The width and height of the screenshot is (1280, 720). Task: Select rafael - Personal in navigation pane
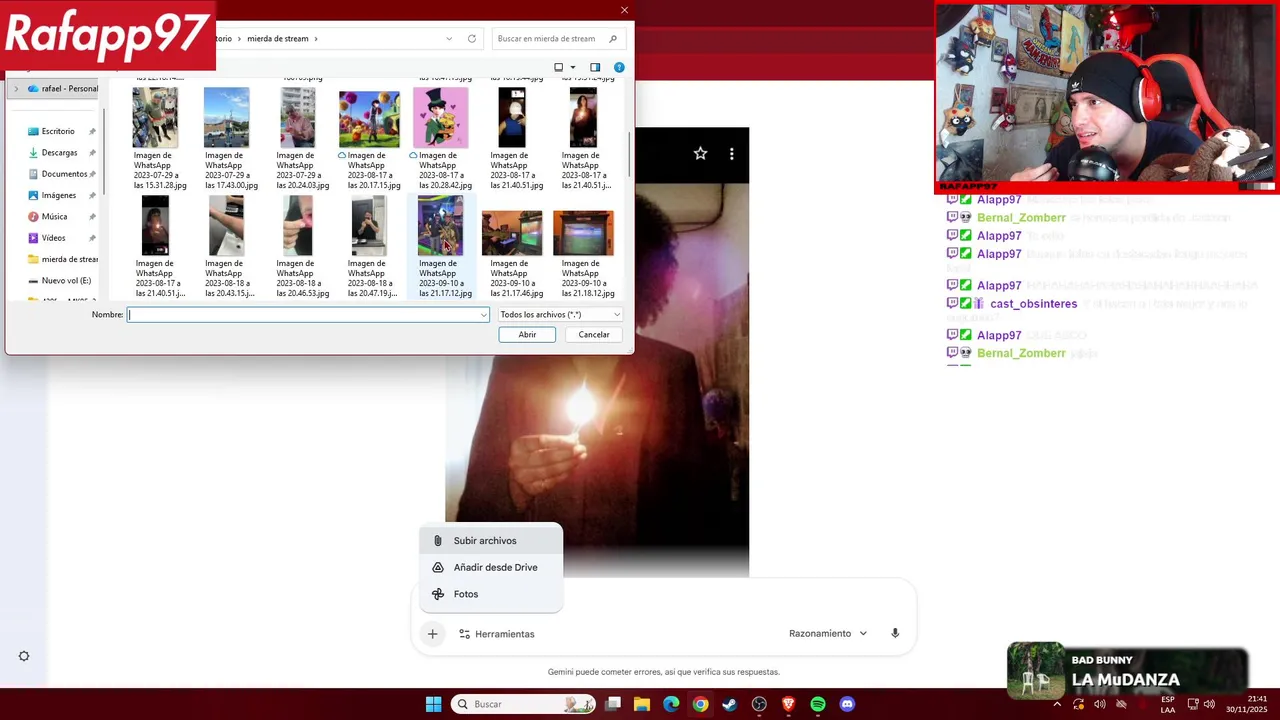tap(63, 88)
